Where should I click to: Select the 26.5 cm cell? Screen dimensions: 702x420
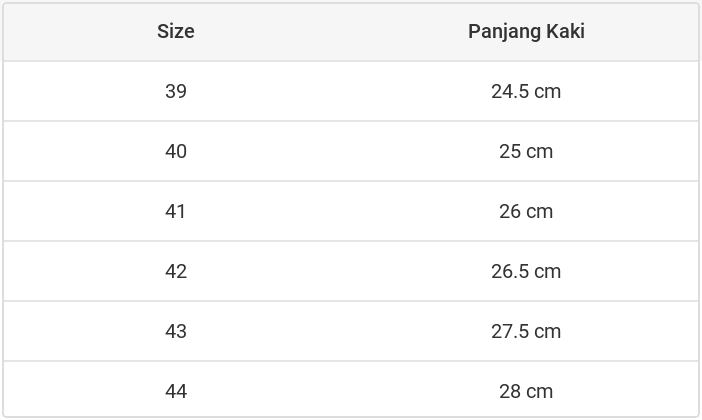click(x=526, y=271)
